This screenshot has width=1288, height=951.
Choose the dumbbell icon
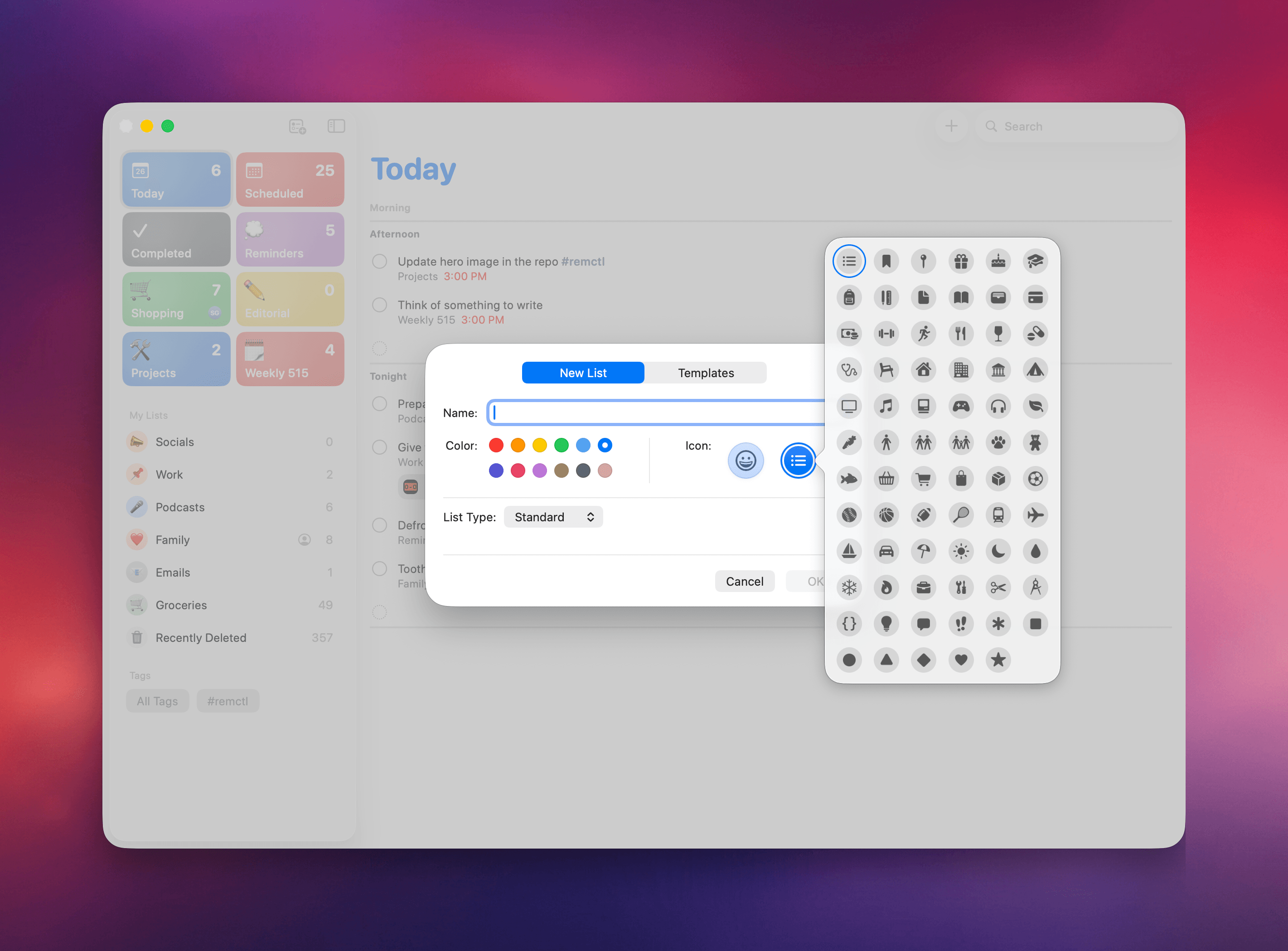886,334
